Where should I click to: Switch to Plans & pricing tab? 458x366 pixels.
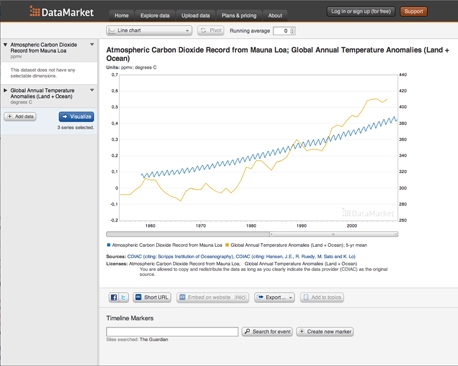click(239, 16)
